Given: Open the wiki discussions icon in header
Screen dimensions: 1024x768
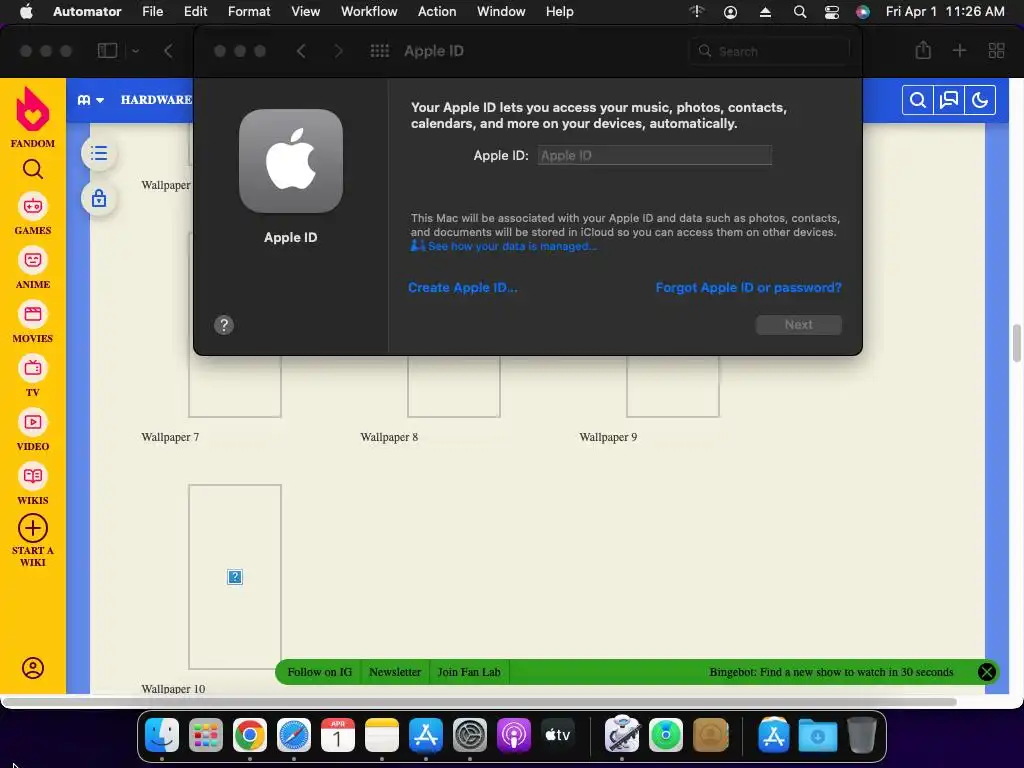Looking at the screenshot, I should 949,100.
